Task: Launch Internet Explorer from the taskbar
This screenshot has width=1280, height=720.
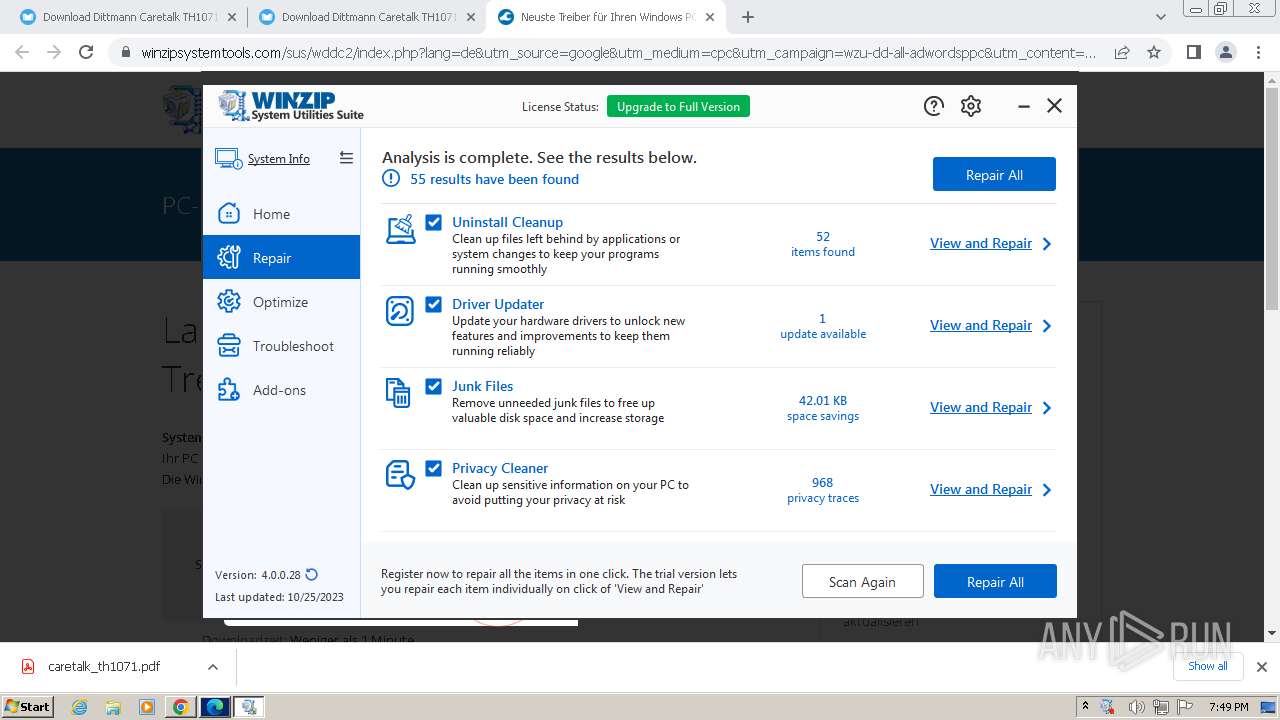Action: pos(80,707)
